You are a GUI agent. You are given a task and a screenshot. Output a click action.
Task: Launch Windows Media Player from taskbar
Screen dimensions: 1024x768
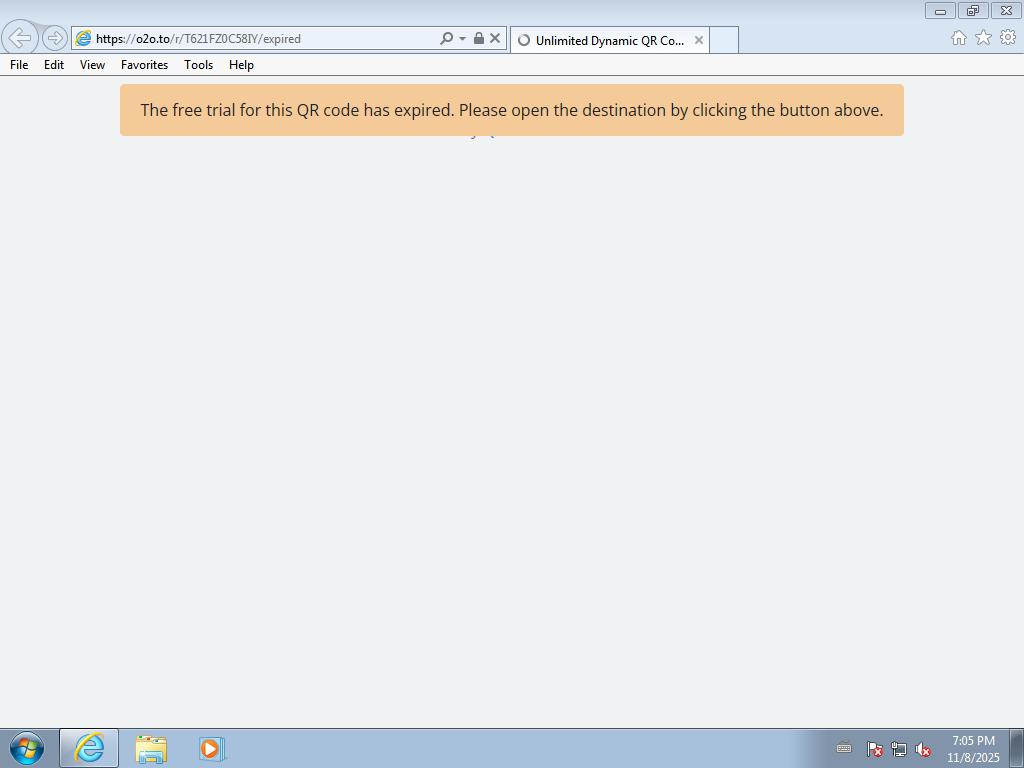[x=211, y=748]
